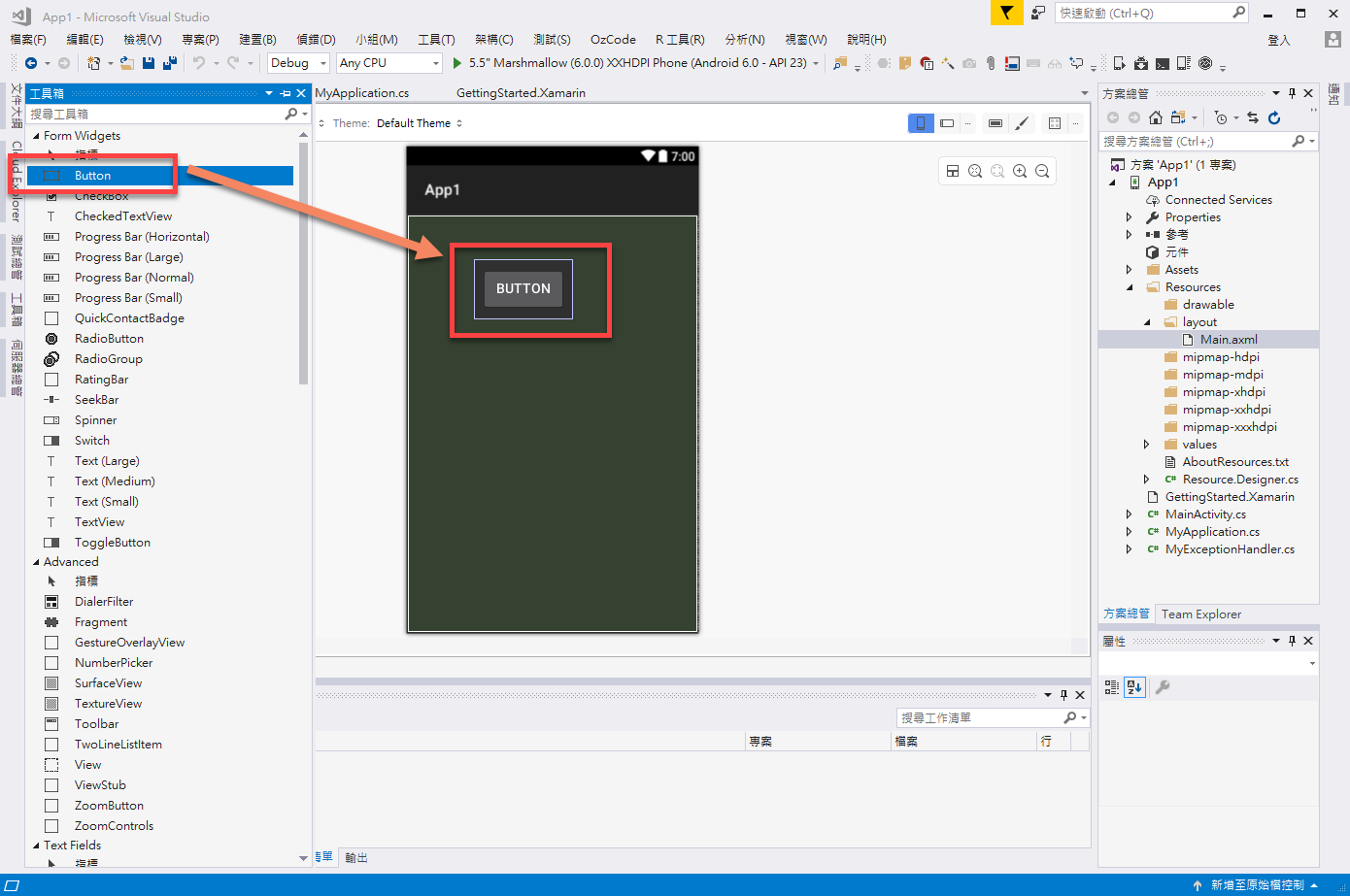Switch to MyApplication.cs document tab
Screen dimensions: 1350x896
[x=362, y=93]
